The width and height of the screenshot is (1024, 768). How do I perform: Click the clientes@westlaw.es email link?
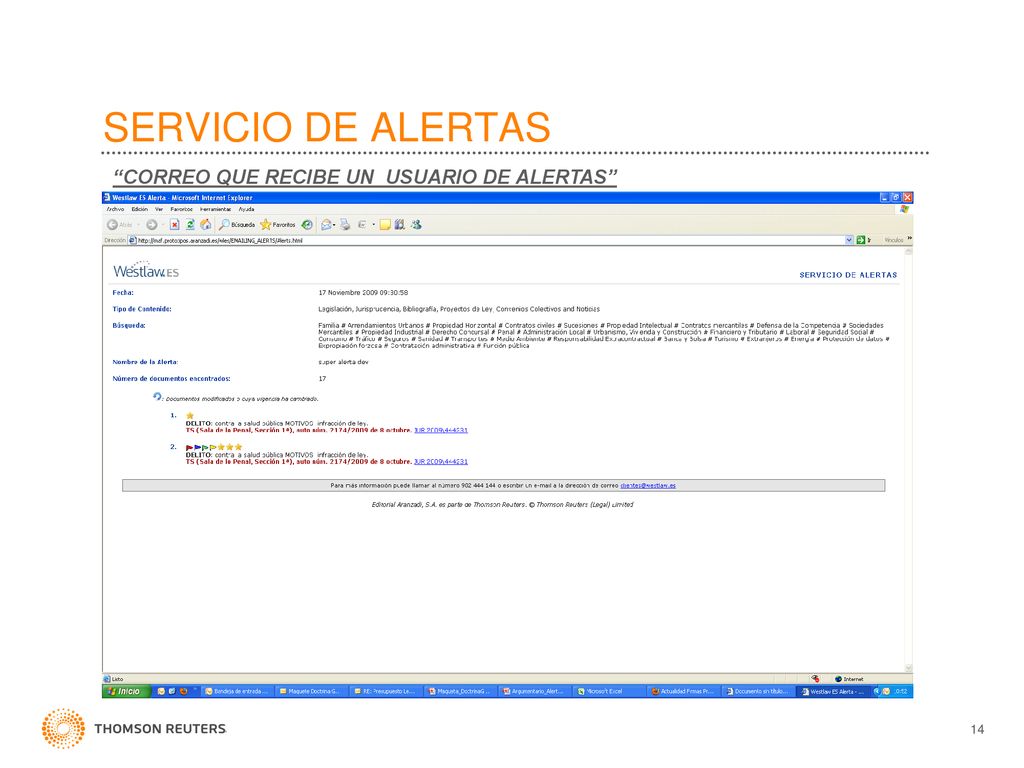[x=648, y=486]
